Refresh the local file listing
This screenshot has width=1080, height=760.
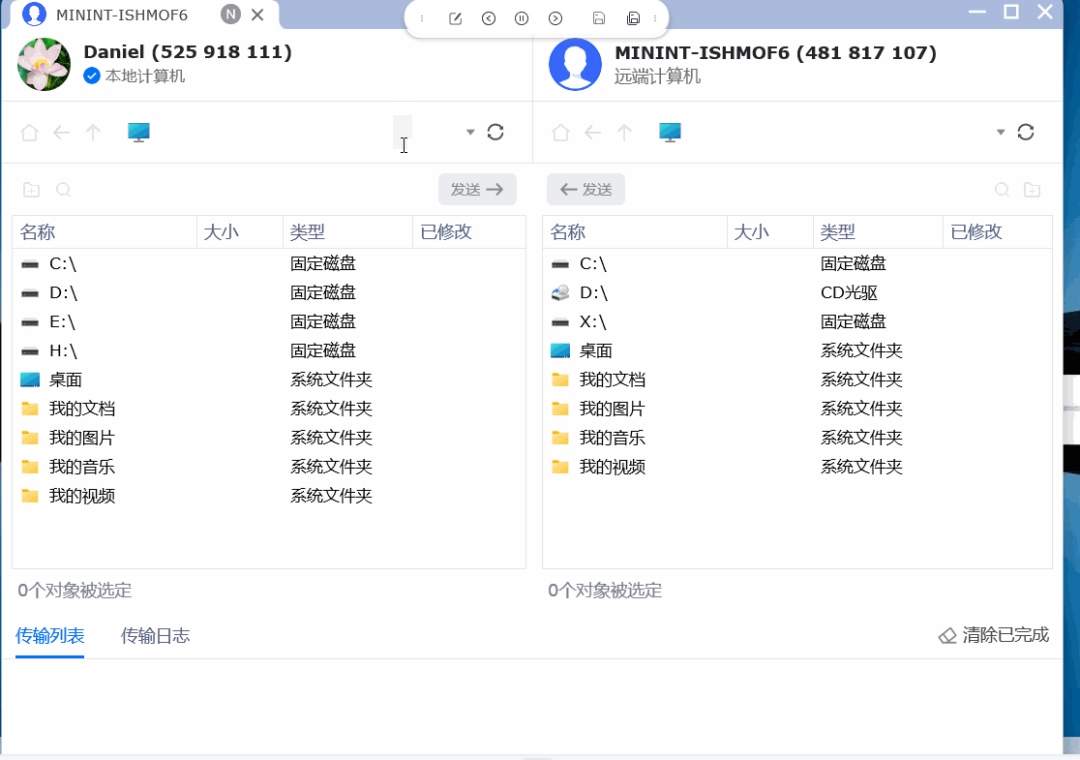[x=495, y=131]
